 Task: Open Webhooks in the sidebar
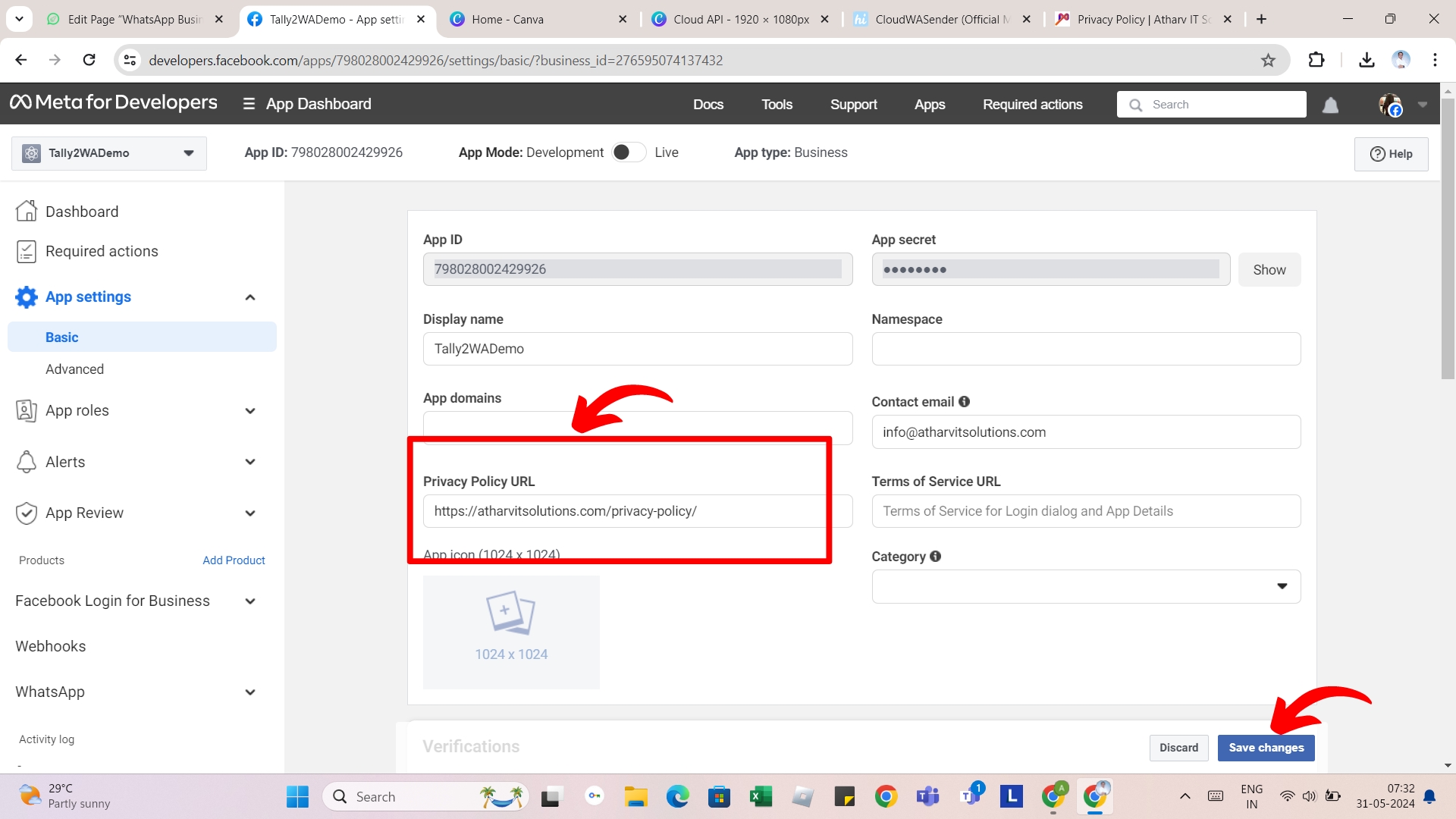coord(51,646)
